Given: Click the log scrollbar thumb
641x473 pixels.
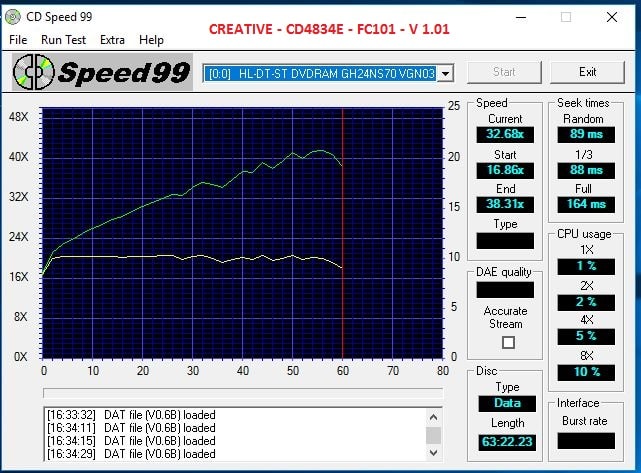Looking at the screenshot, I should click(434, 435).
